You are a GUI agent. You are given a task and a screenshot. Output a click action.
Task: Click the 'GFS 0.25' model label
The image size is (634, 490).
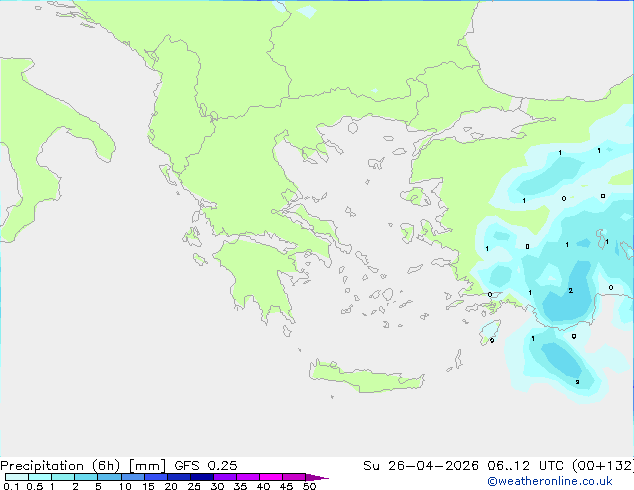(x=206, y=466)
